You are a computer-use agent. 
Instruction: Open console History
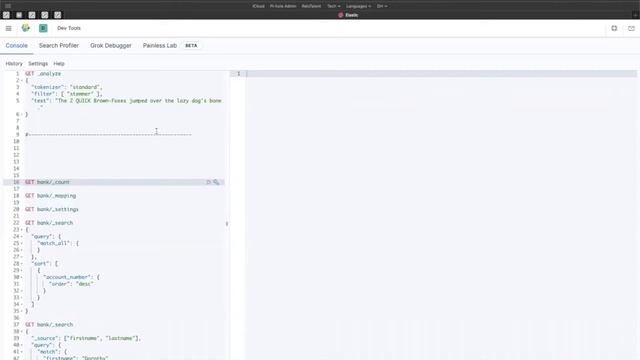click(14, 64)
